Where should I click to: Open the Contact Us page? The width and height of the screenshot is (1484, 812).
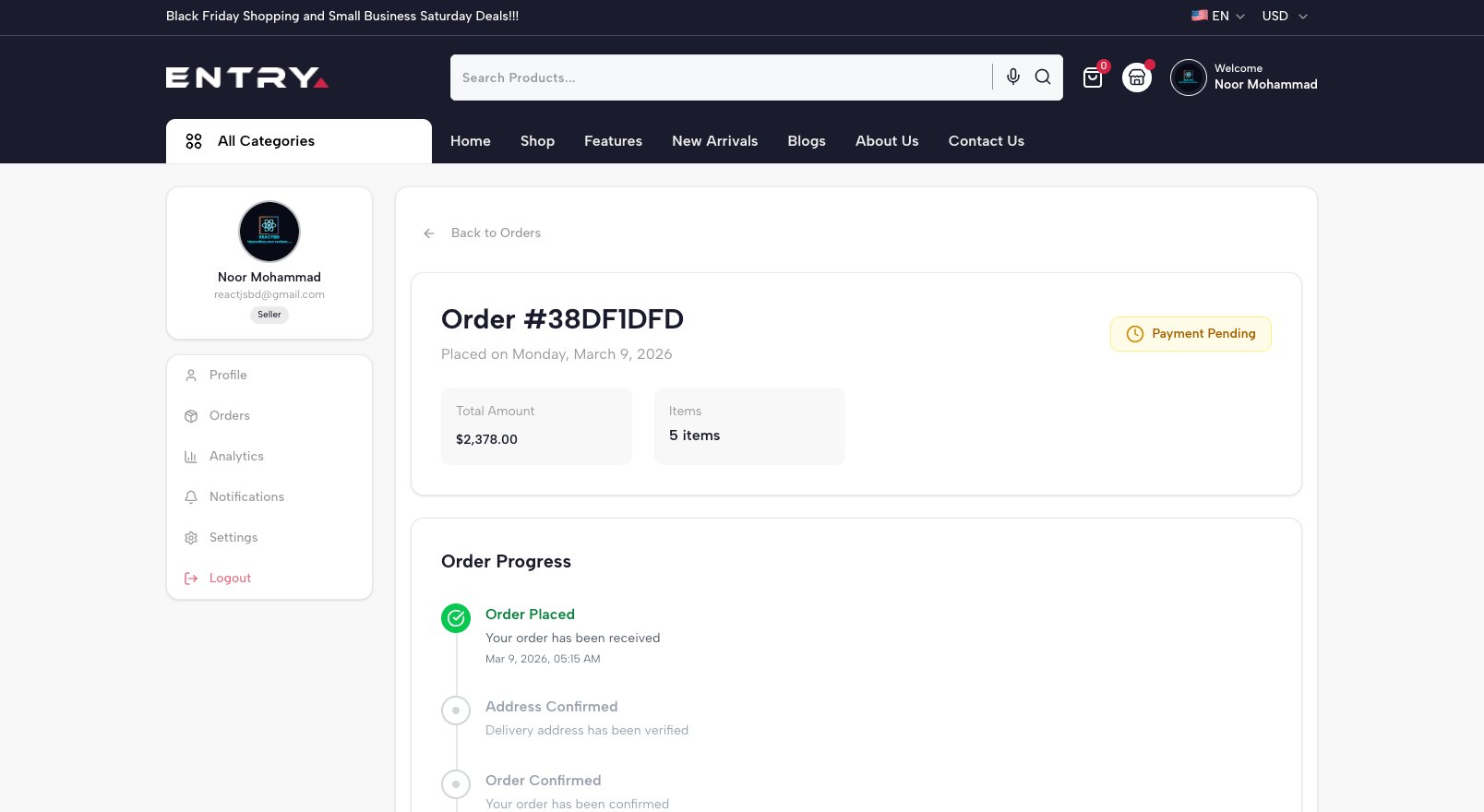click(987, 141)
